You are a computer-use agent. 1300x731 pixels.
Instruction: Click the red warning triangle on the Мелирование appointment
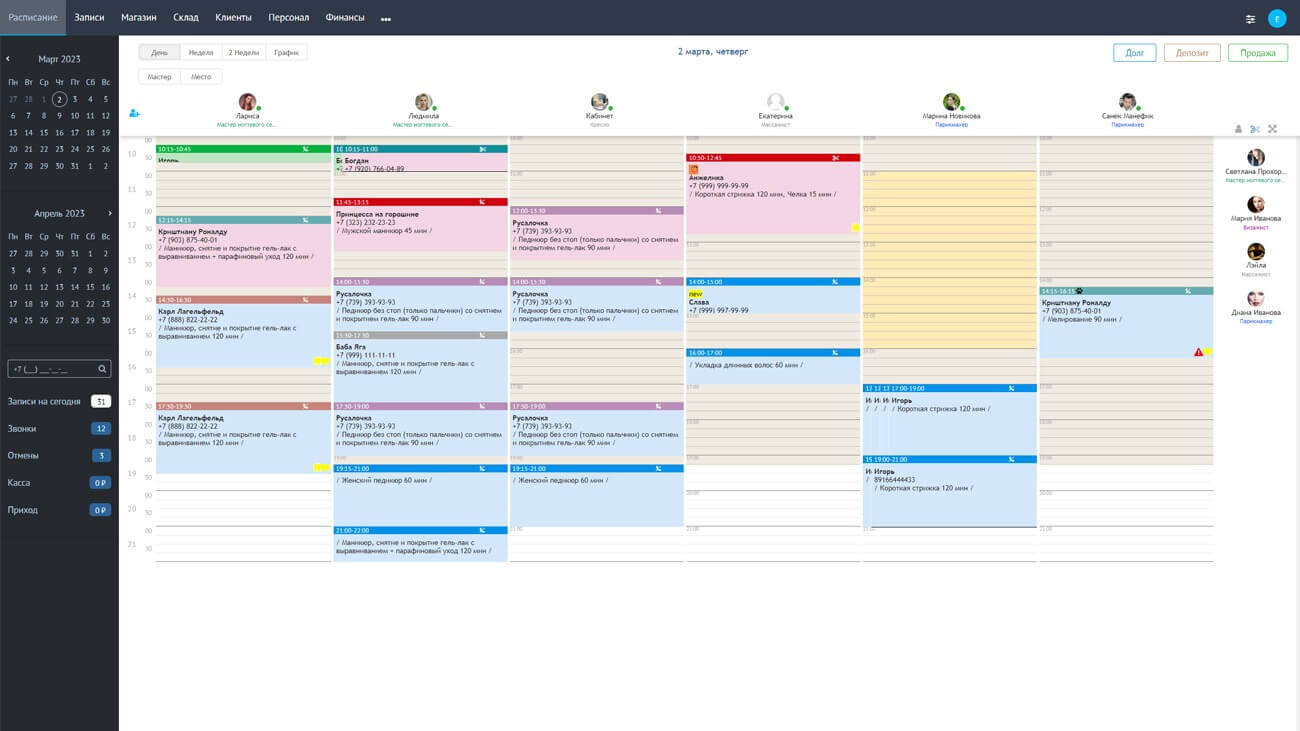(x=1198, y=352)
